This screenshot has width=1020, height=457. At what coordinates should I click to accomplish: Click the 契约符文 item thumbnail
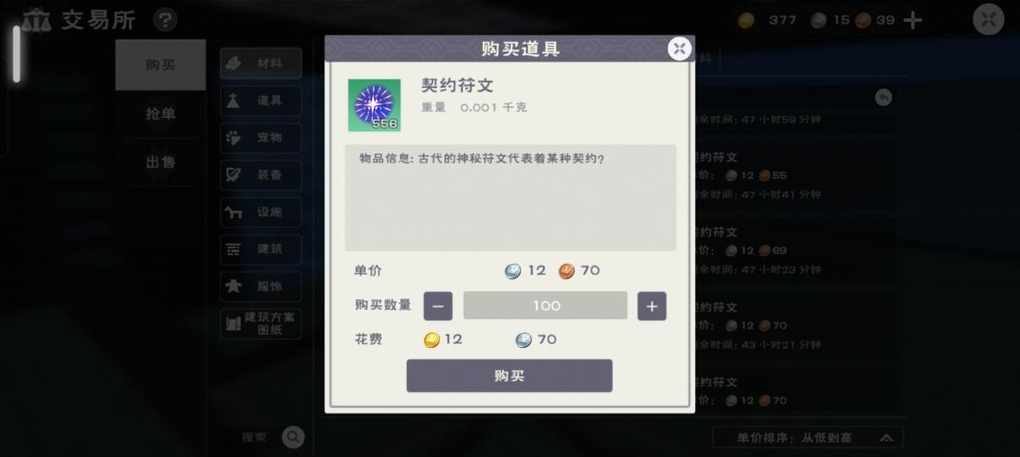pyautogui.click(x=374, y=105)
